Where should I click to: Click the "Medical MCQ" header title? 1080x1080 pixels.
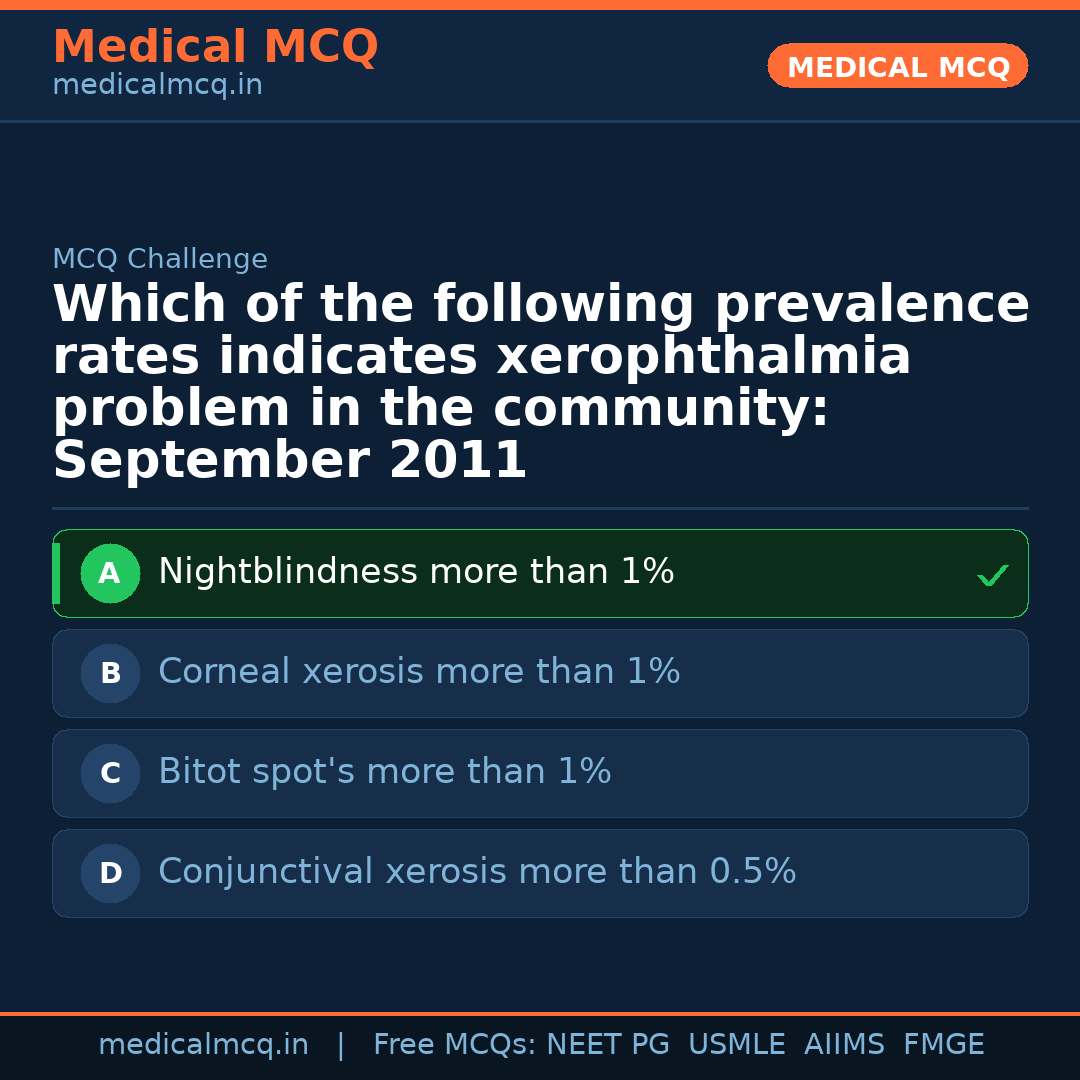point(215,47)
